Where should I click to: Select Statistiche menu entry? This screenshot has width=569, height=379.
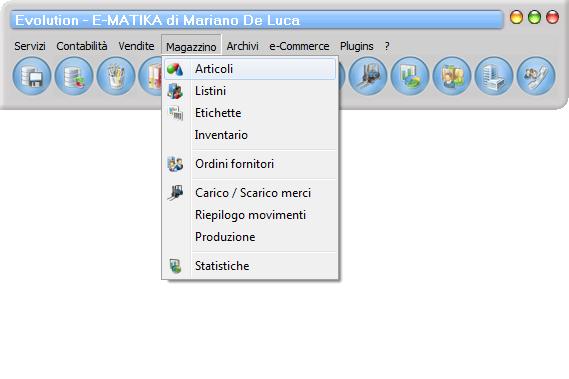[x=250, y=266]
